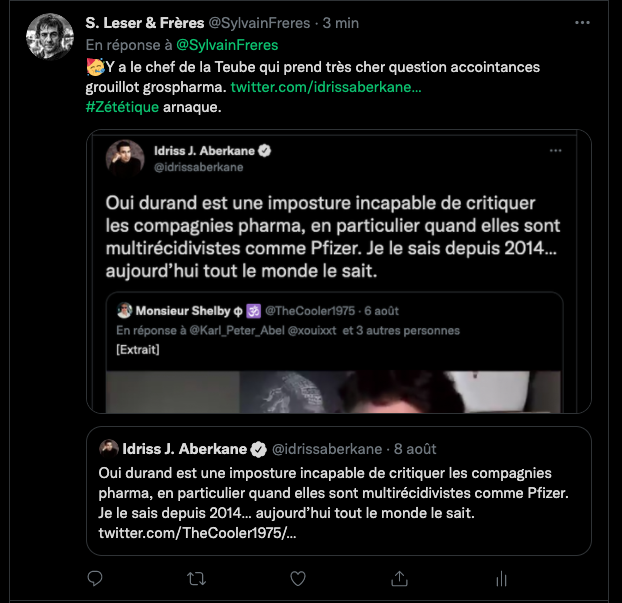Follow the twitter.com/idrissaberkane… link
This screenshot has height=603, width=622.
326,90
